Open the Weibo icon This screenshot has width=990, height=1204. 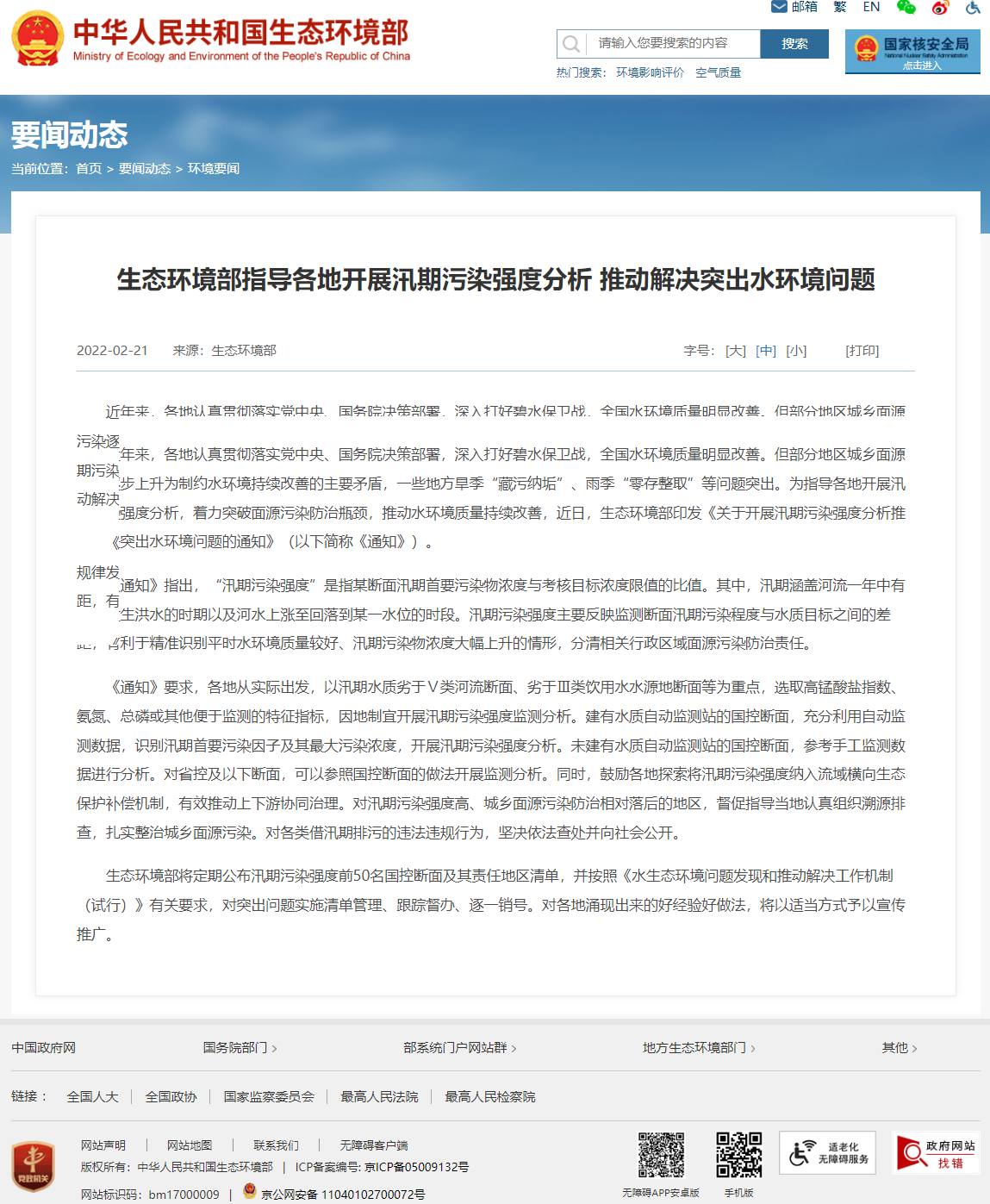coord(940,7)
